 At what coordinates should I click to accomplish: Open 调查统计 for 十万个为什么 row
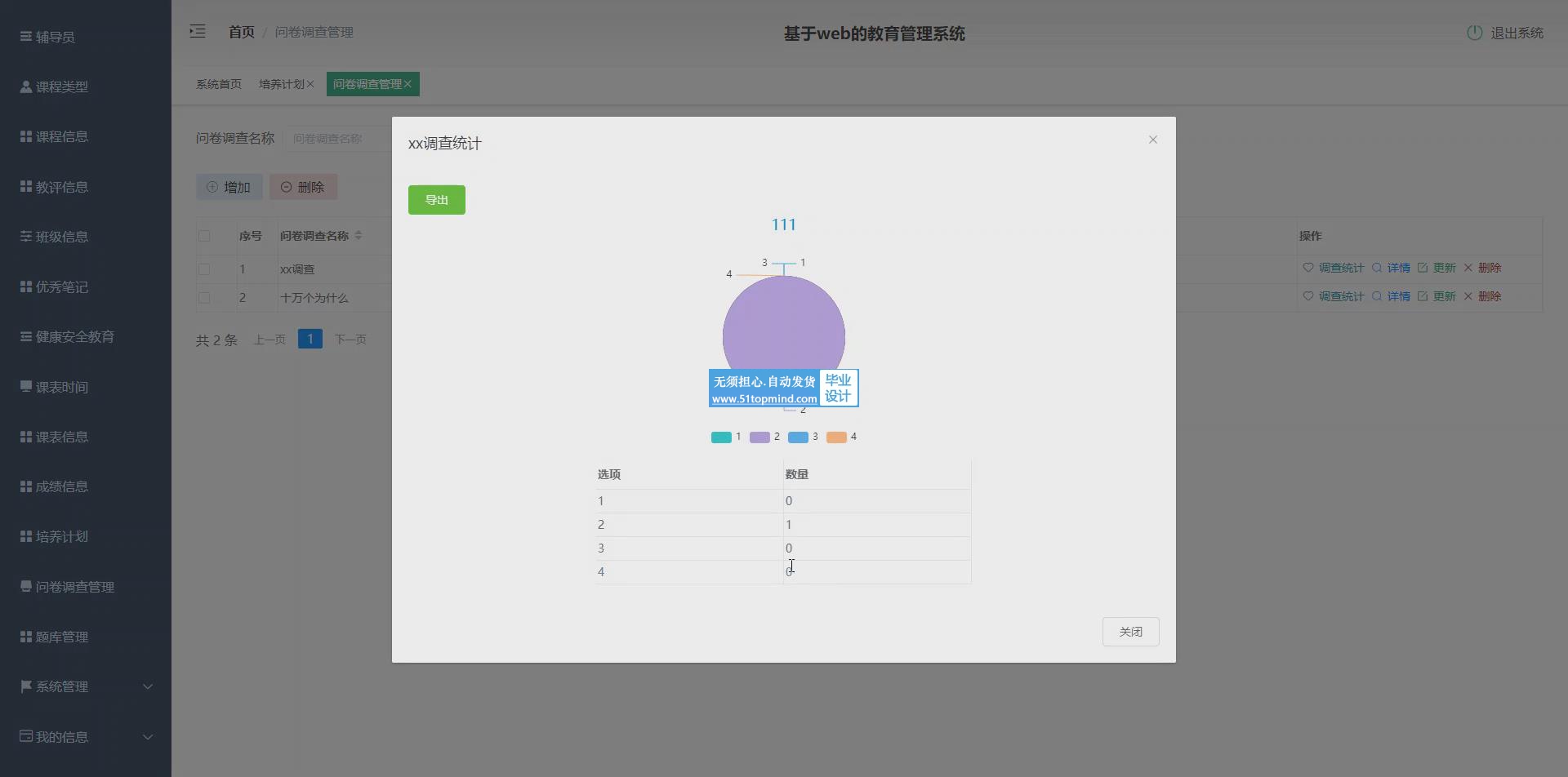point(1334,296)
